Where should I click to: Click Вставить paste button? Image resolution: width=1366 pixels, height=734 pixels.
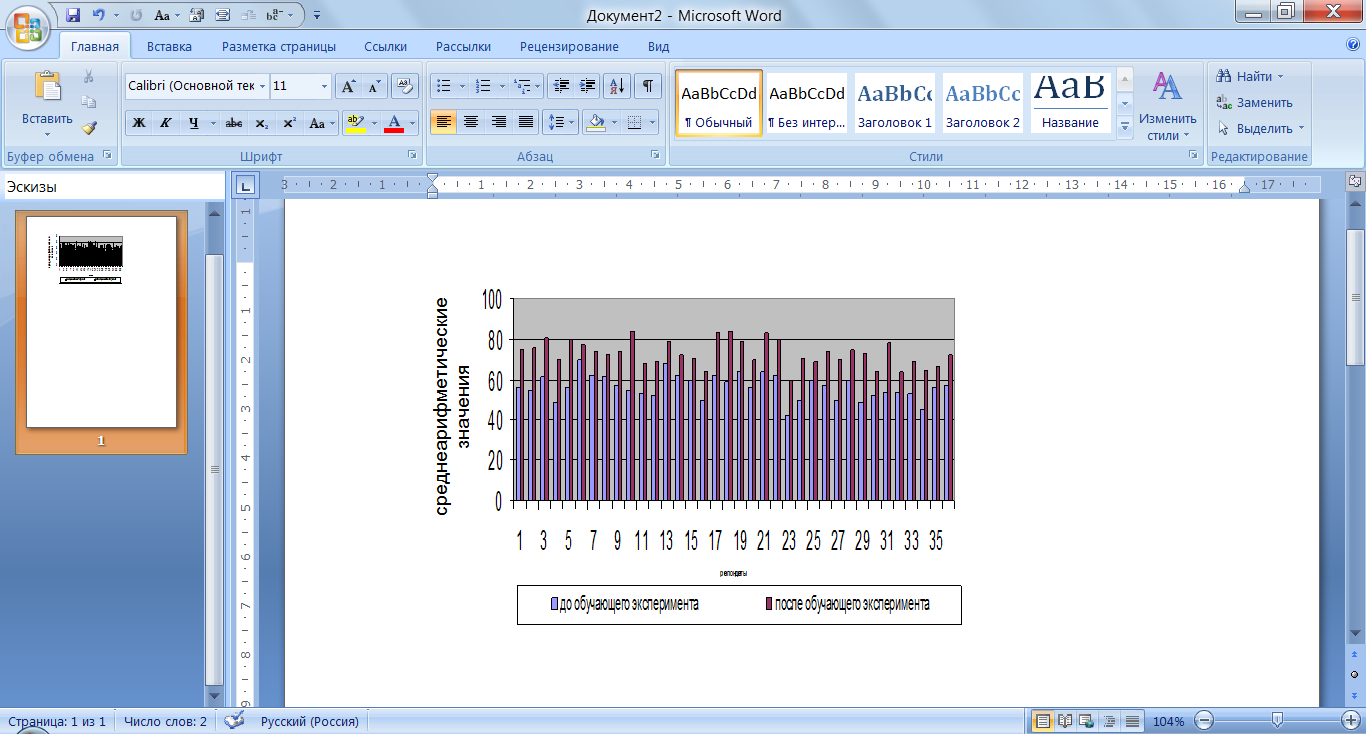click(47, 105)
